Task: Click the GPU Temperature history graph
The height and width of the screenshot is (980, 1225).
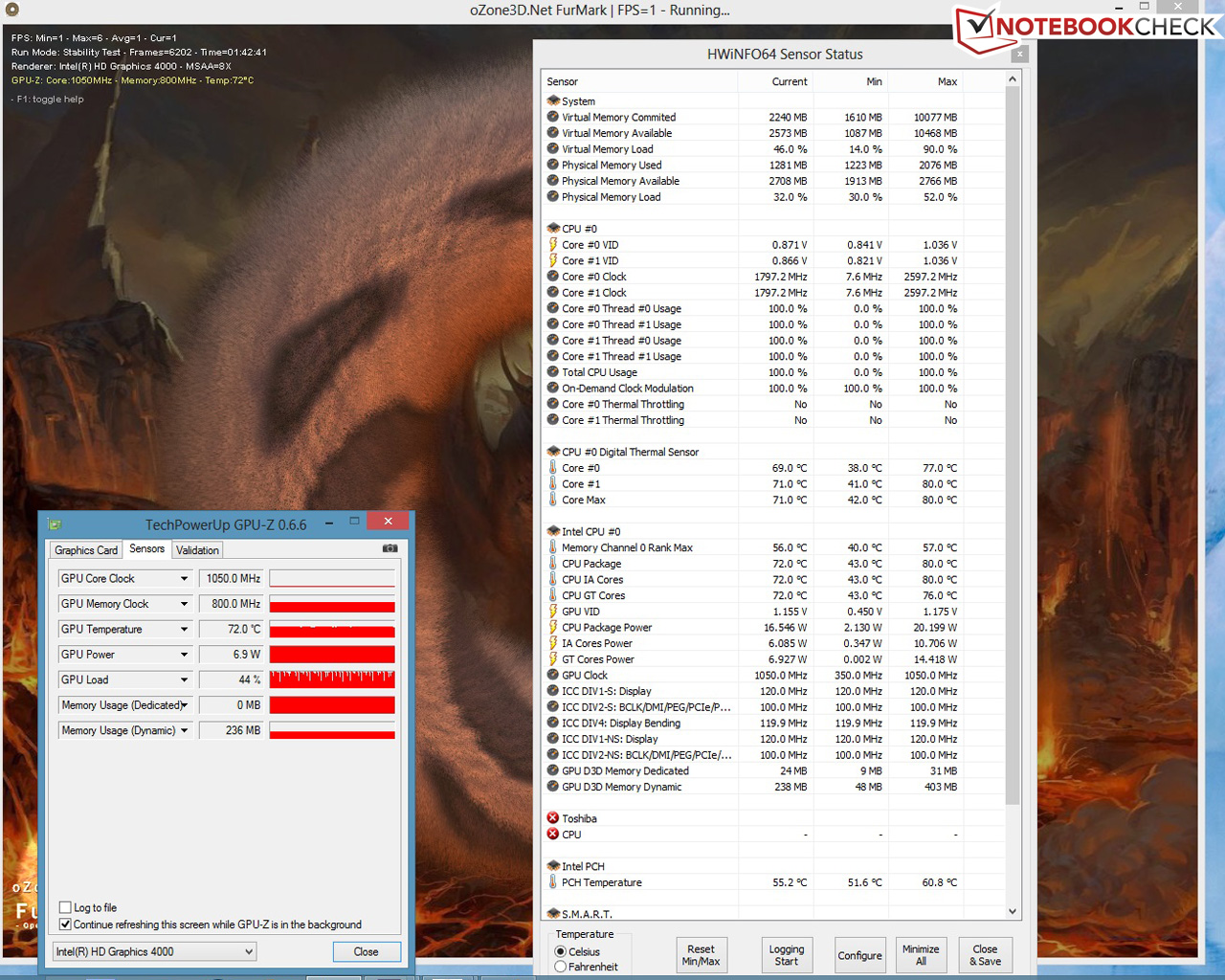Action: click(332, 629)
